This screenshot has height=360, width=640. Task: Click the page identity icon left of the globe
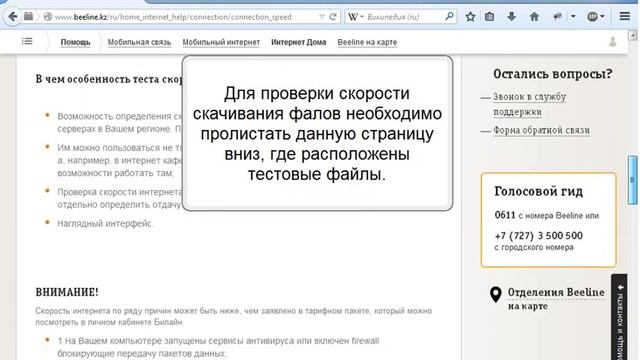(28, 17)
